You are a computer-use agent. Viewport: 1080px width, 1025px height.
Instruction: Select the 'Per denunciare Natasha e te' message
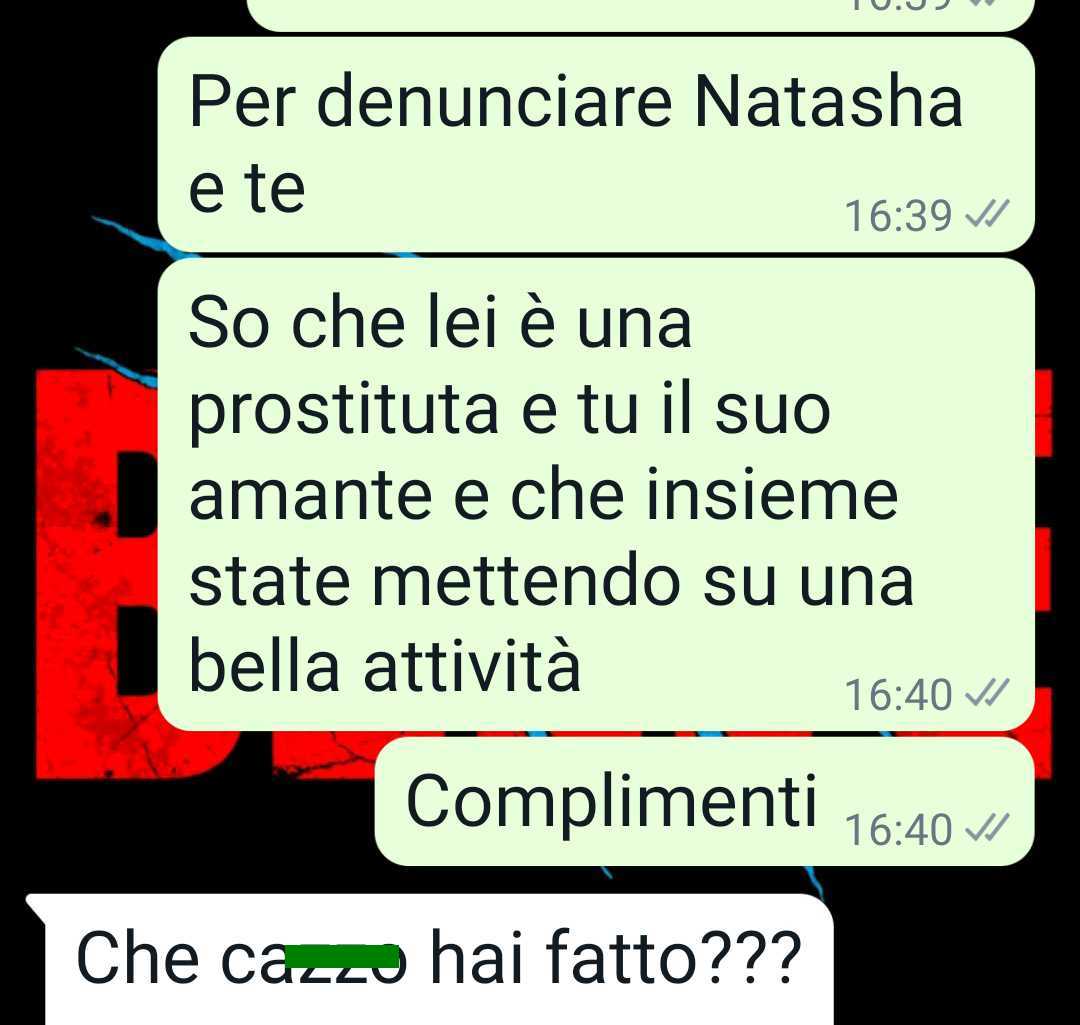pos(596,145)
